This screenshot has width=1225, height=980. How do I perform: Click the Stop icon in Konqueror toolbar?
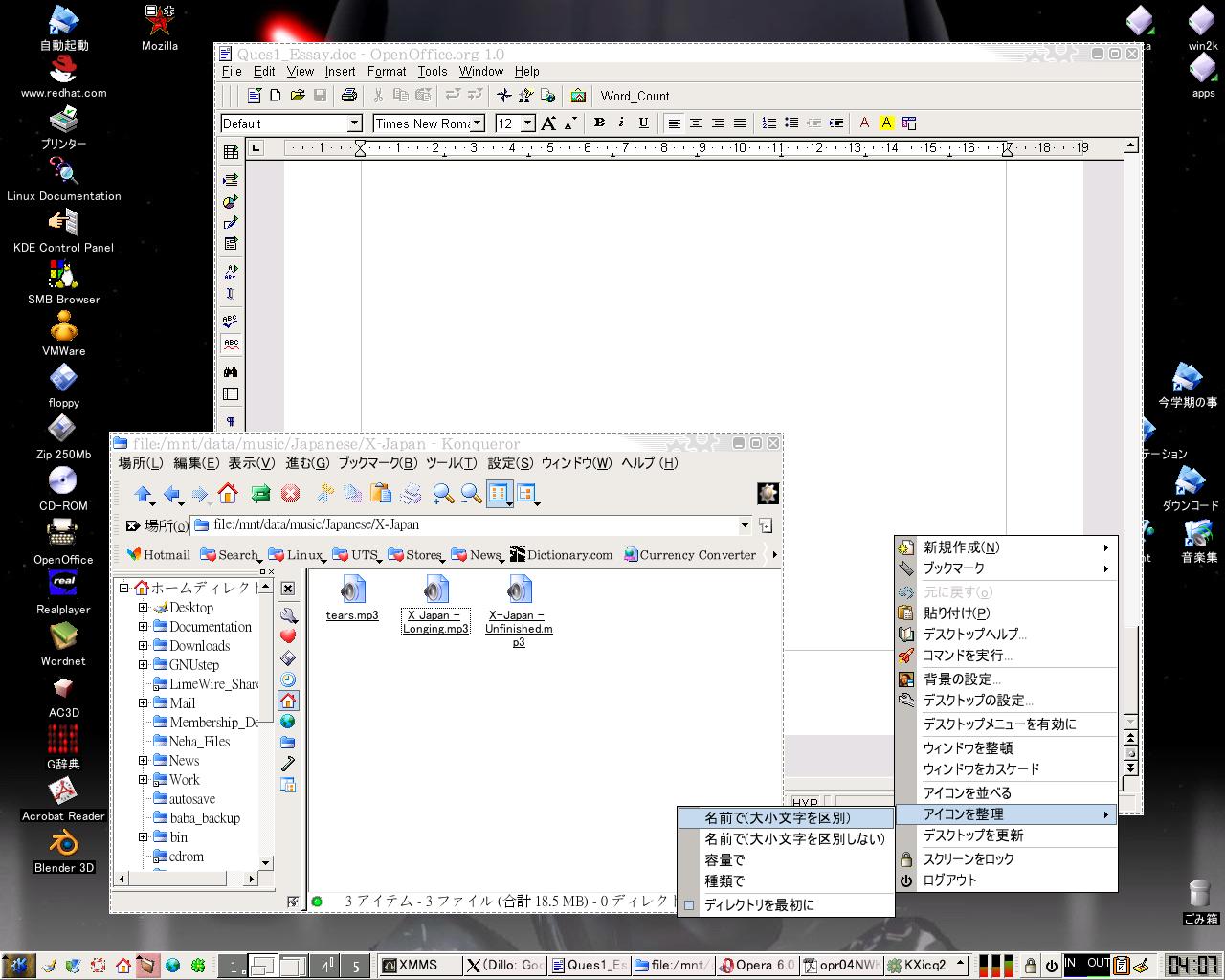[x=291, y=494]
